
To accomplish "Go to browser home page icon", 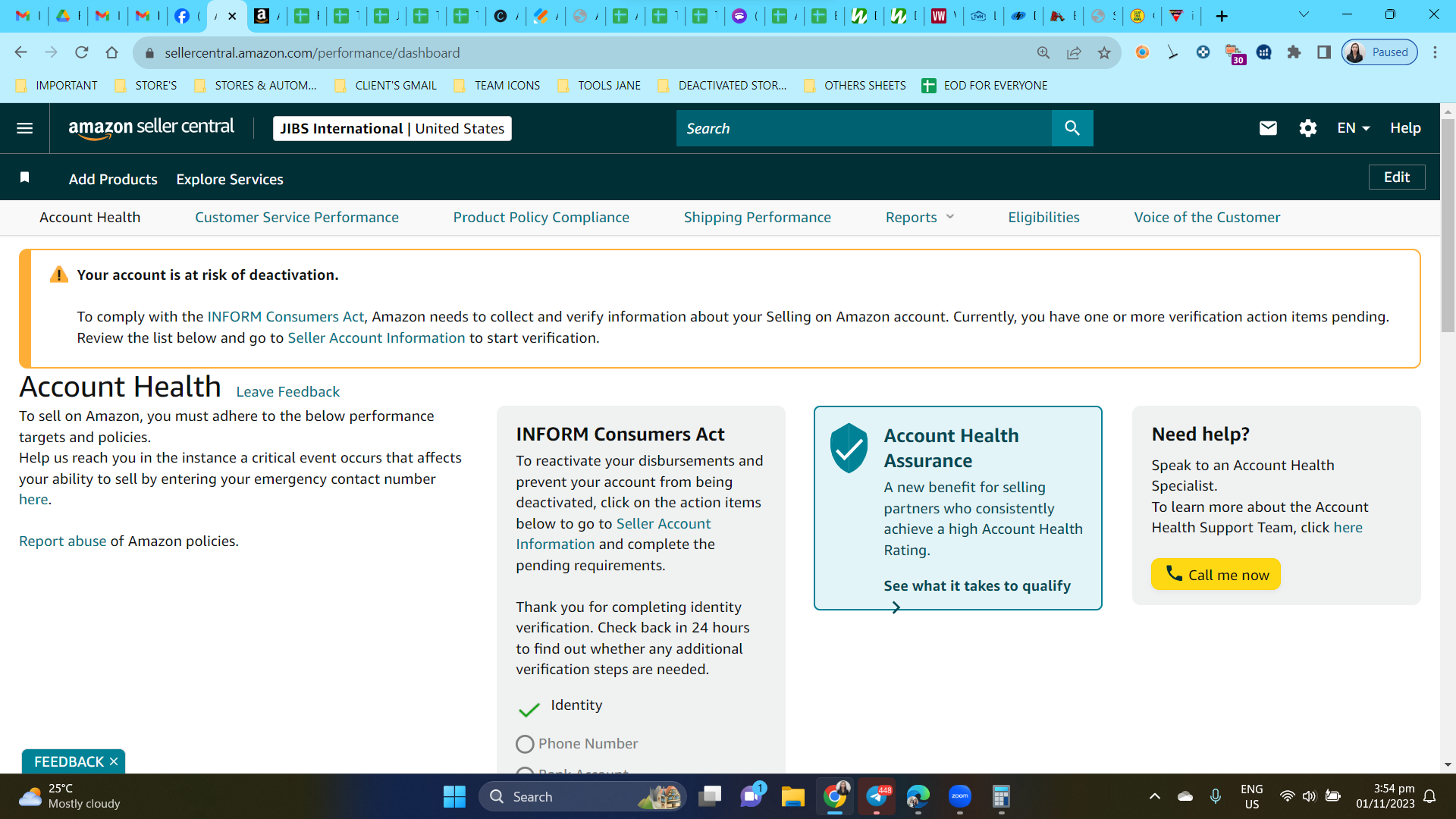I will (x=112, y=52).
